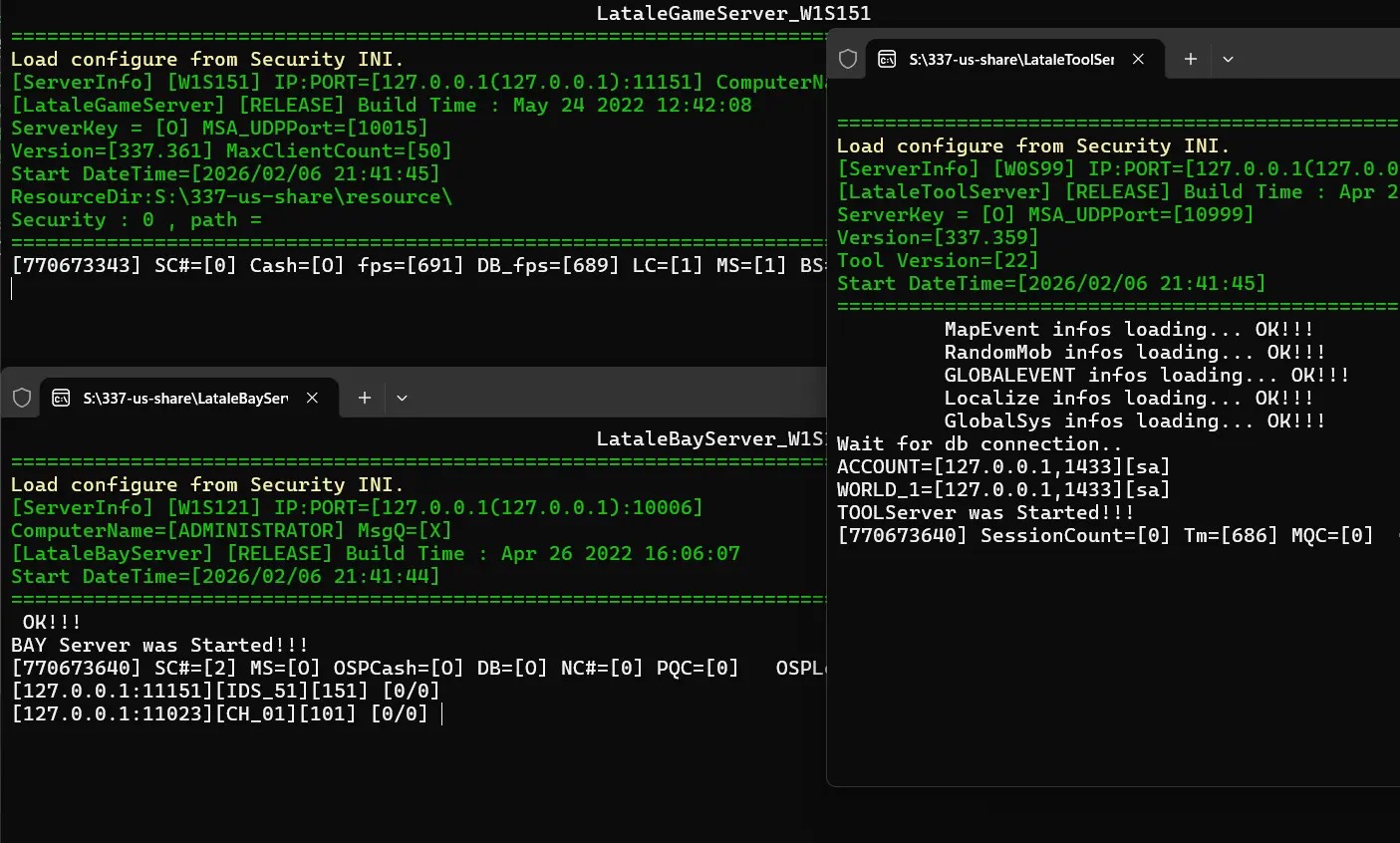The height and width of the screenshot is (843, 1400).
Task: Select the S:\337-us-share\LataleToolSer tab
Action: point(1010,59)
